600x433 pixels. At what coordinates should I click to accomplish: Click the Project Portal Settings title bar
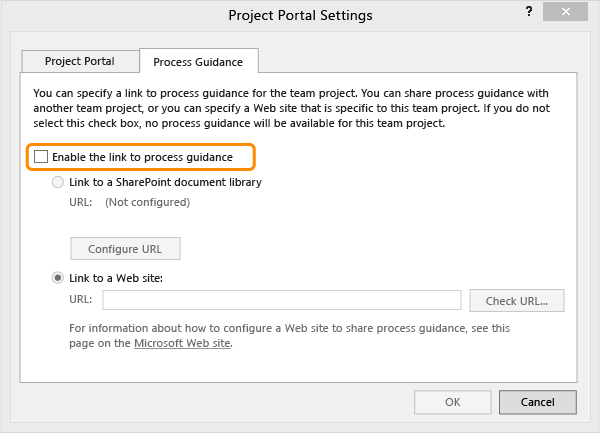click(x=300, y=15)
